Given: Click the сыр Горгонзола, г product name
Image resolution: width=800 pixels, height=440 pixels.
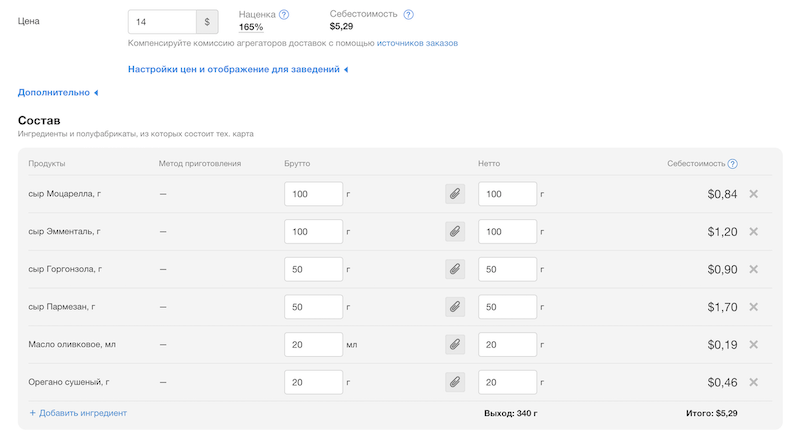Looking at the screenshot, I should pos(65,269).
